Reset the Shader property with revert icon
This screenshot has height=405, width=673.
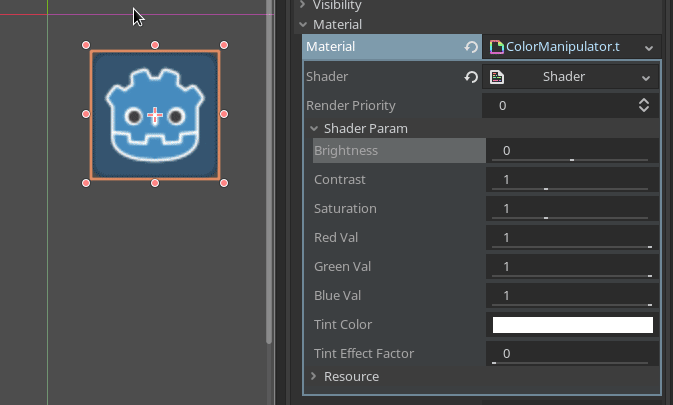(471, 77)
